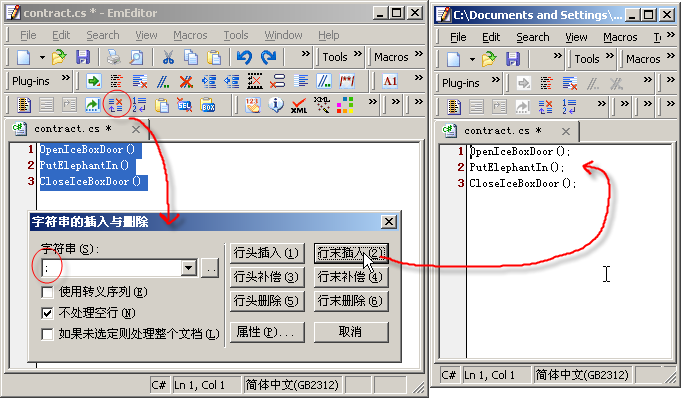The height and width of the screenshot is (398, 682).
Task: Open the Window menu in left window
Action: (283, 35)
